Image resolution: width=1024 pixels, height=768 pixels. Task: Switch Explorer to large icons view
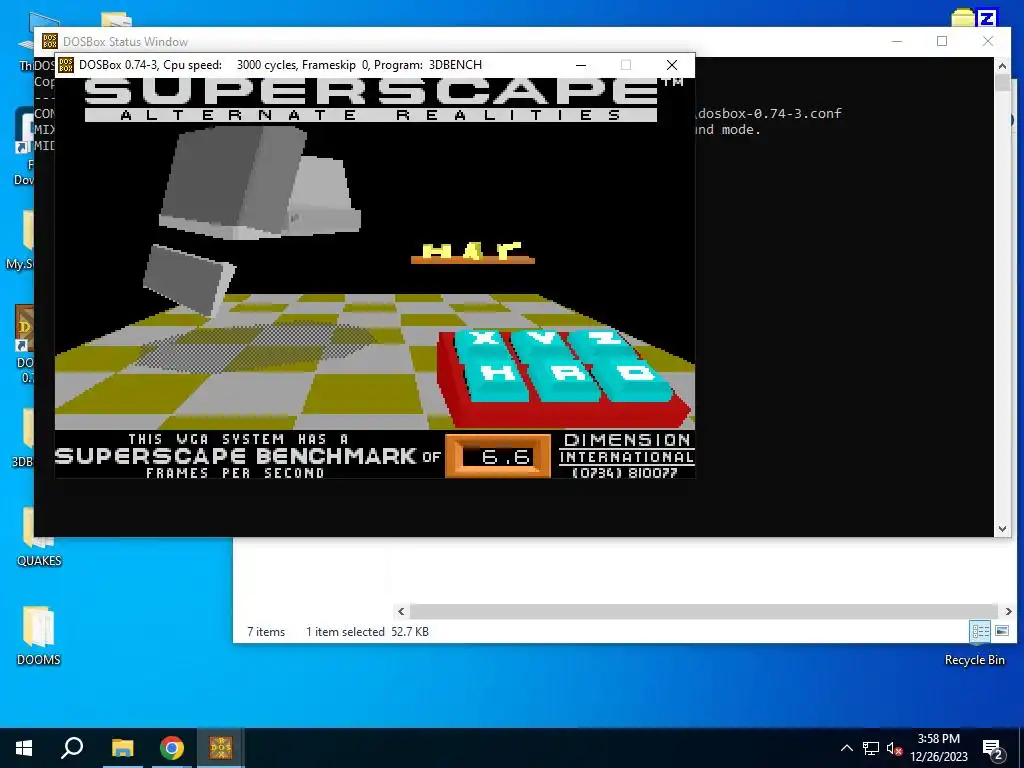tap(1002, 631)
